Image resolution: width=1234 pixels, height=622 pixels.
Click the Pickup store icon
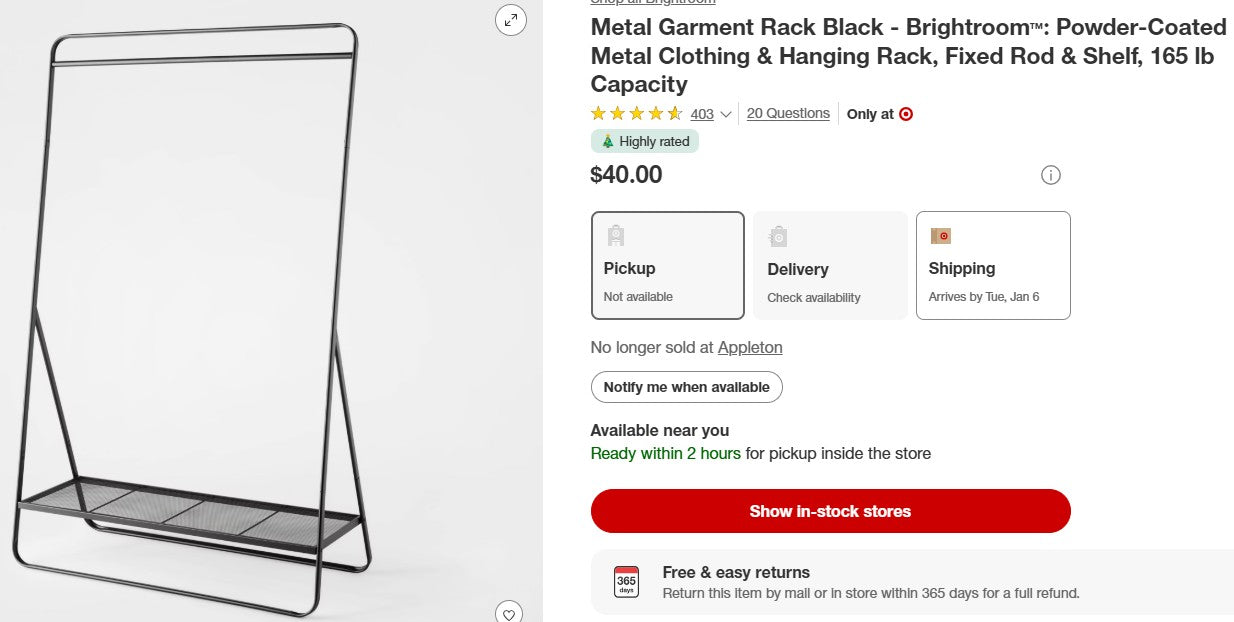[x=615, y=235]
